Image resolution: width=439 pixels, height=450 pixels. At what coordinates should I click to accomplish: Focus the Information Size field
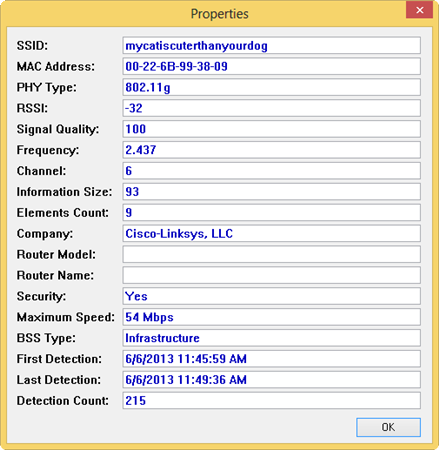tap(271, 192)
